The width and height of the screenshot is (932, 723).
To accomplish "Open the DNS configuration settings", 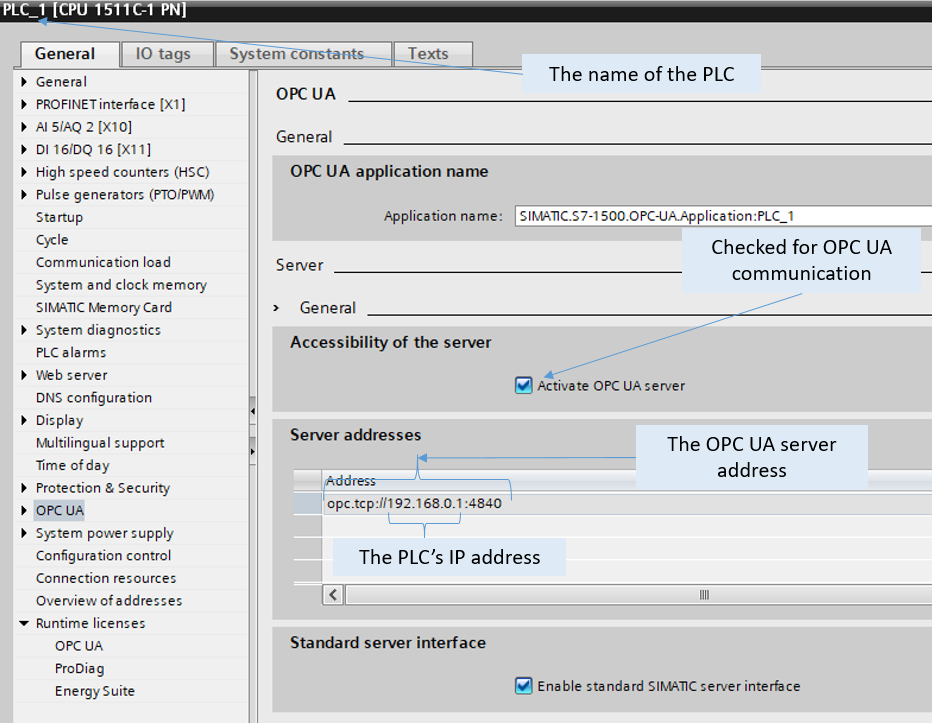I will pos(94,398).
